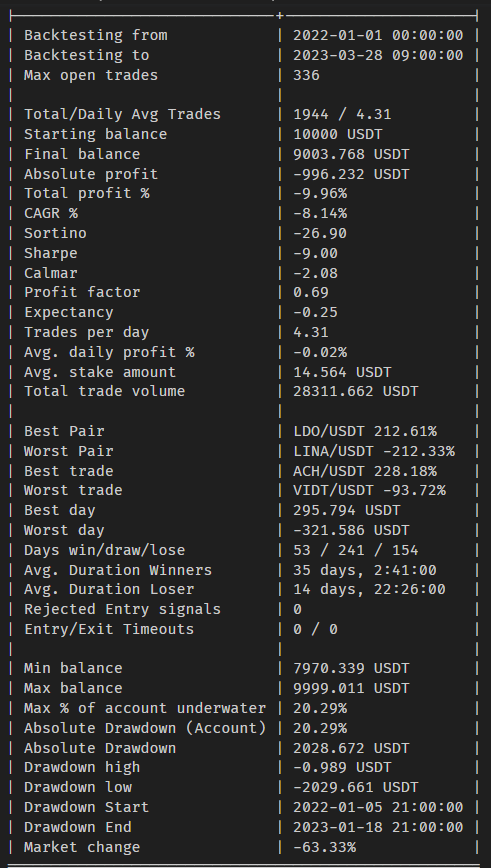The image size is (491, 868).
Task: Select the value '53 / 241 / 154'
Action: [355, 550]
